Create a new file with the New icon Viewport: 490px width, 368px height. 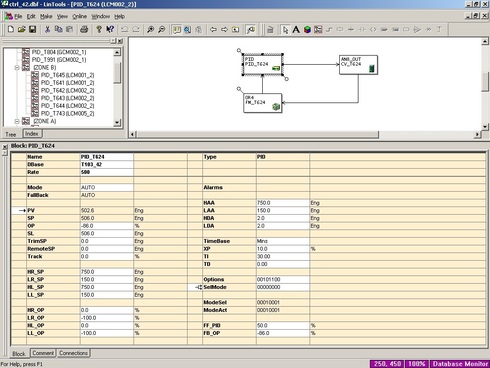point(11,29)
